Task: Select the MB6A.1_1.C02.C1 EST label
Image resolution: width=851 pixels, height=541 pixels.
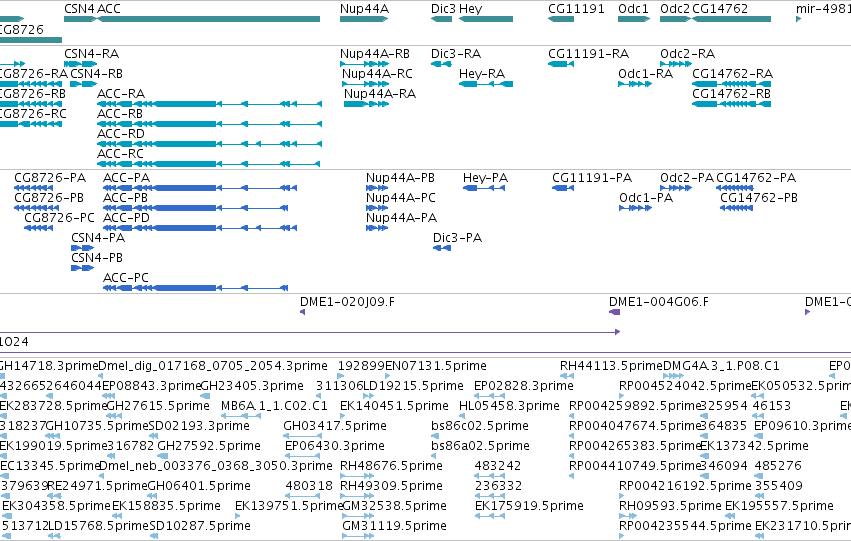Action: 274,405
